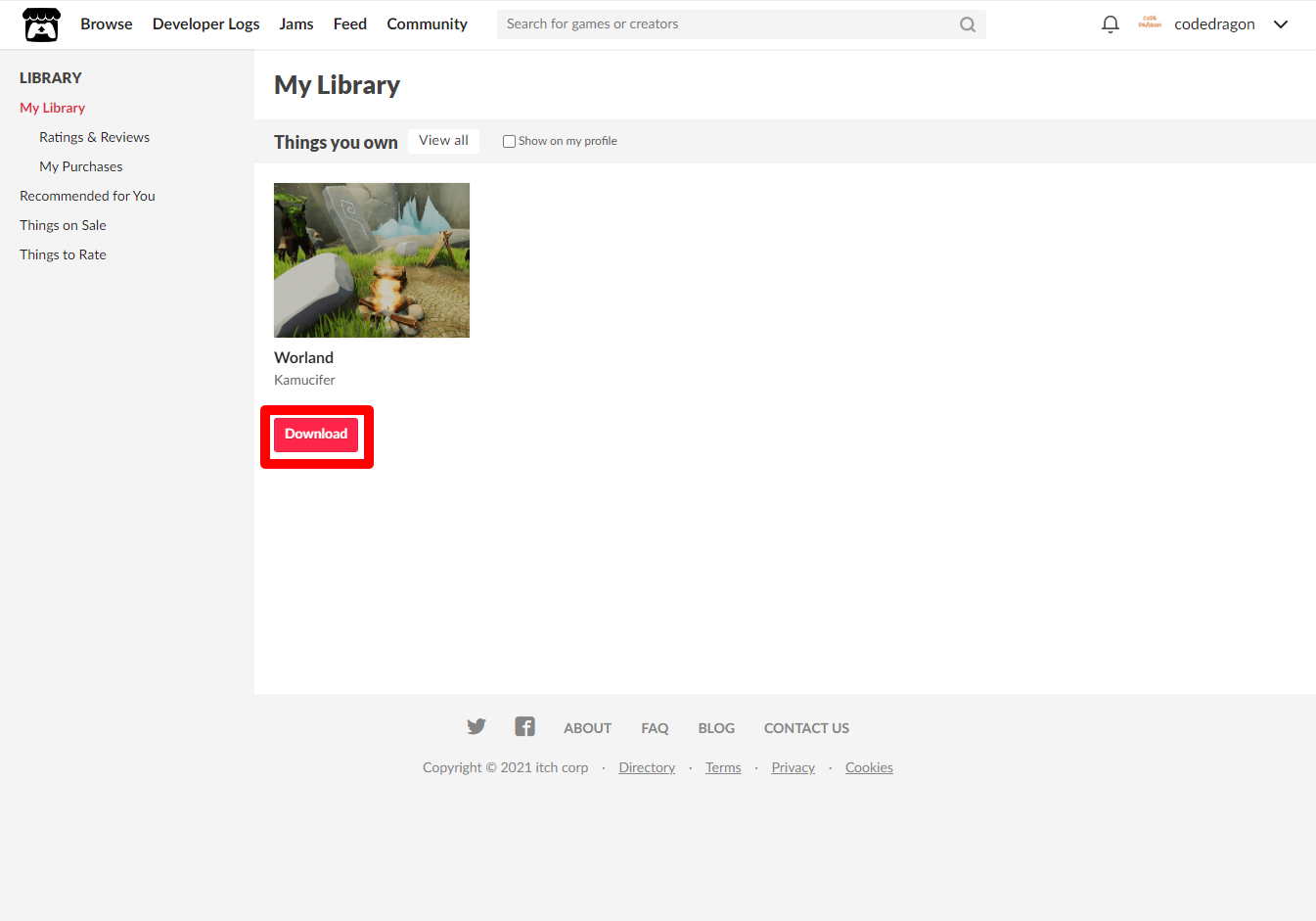The width and height of the screenshot is (1316, 921).
Task: Click the View all button
Action: [444, 141]
